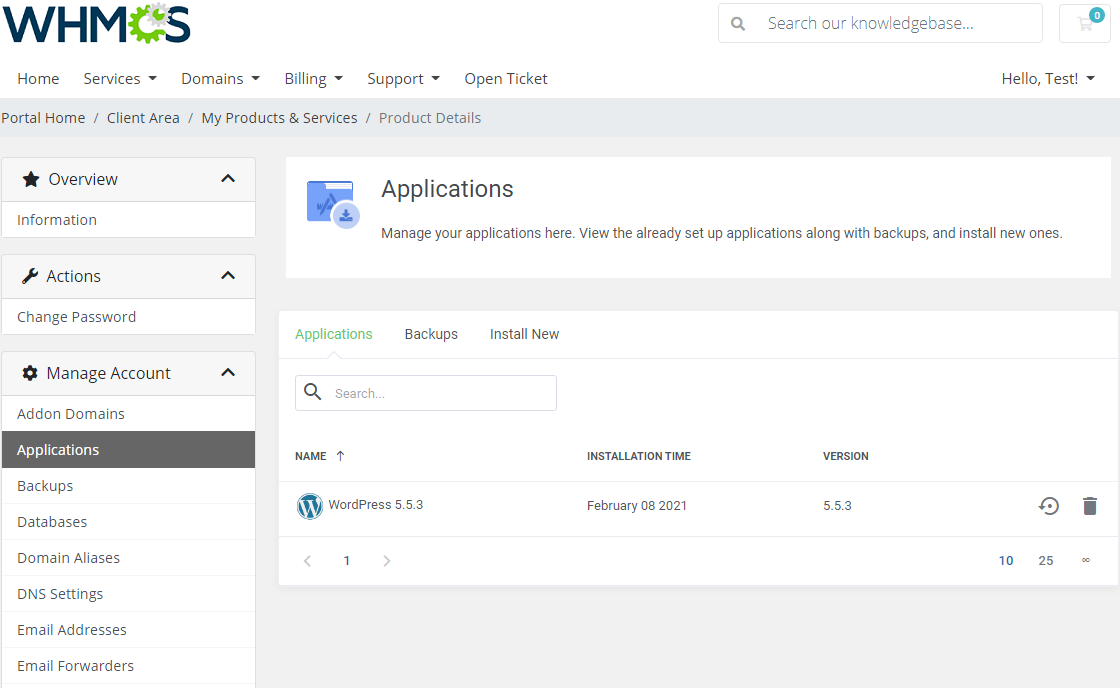Image resolution: width=1120 pixels, height=688 pixels.
Task: Go to previous page arrow
Action: pos(307,561)
